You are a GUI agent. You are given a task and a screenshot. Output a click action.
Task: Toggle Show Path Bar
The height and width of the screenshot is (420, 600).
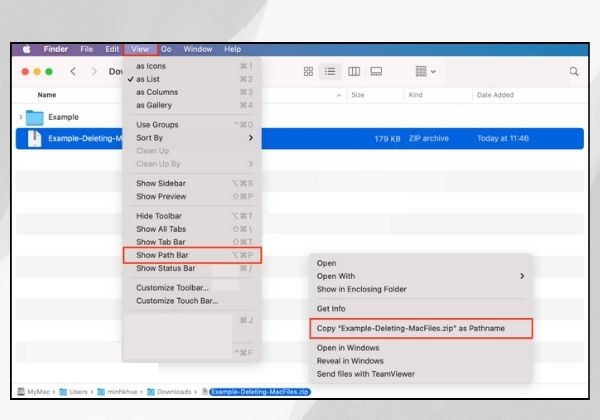192,255
